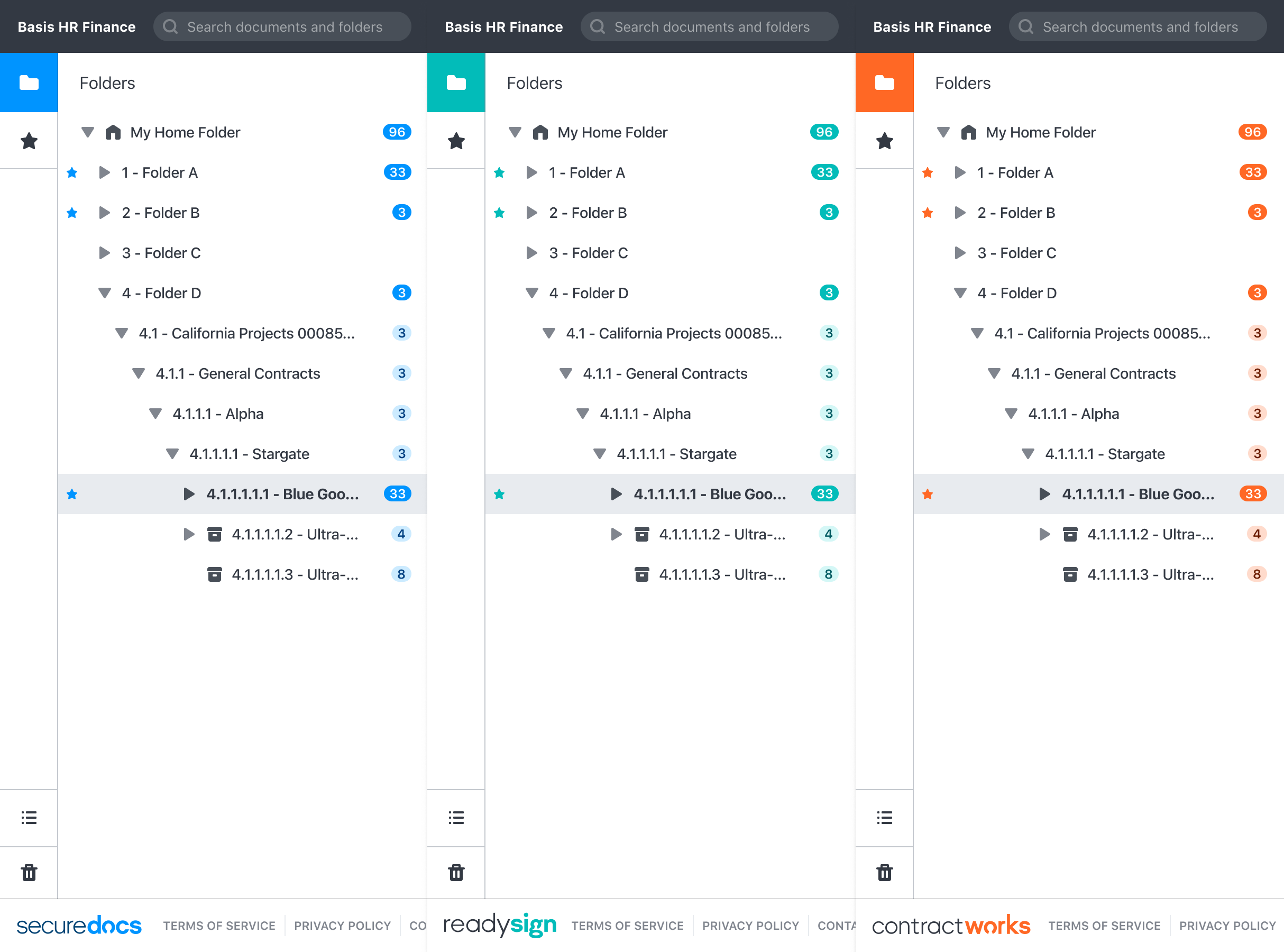Open the list view icon in readysign sidebar
This screenshot has width=1284, height=952.
click(x=456, y=817)
